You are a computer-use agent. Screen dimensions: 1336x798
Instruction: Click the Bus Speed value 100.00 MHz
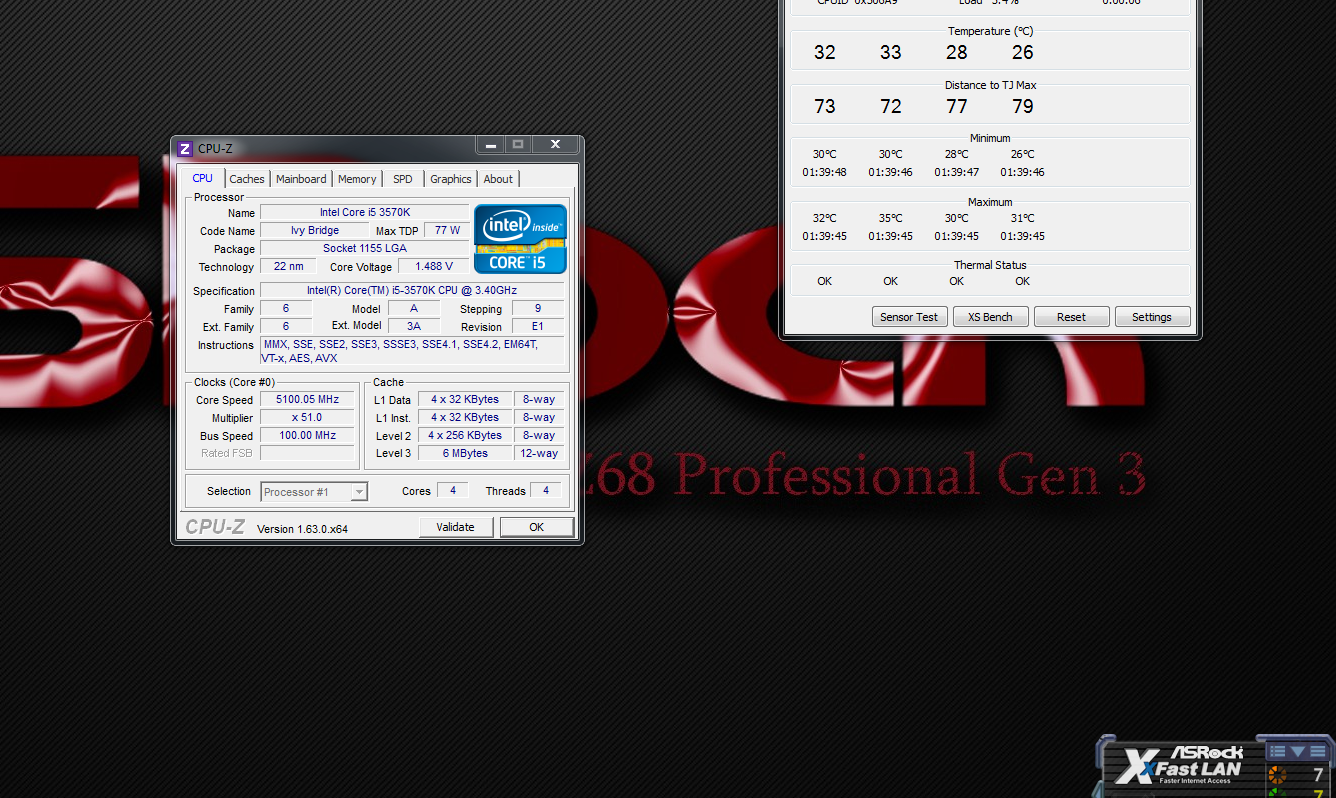(x=308, y=435)
